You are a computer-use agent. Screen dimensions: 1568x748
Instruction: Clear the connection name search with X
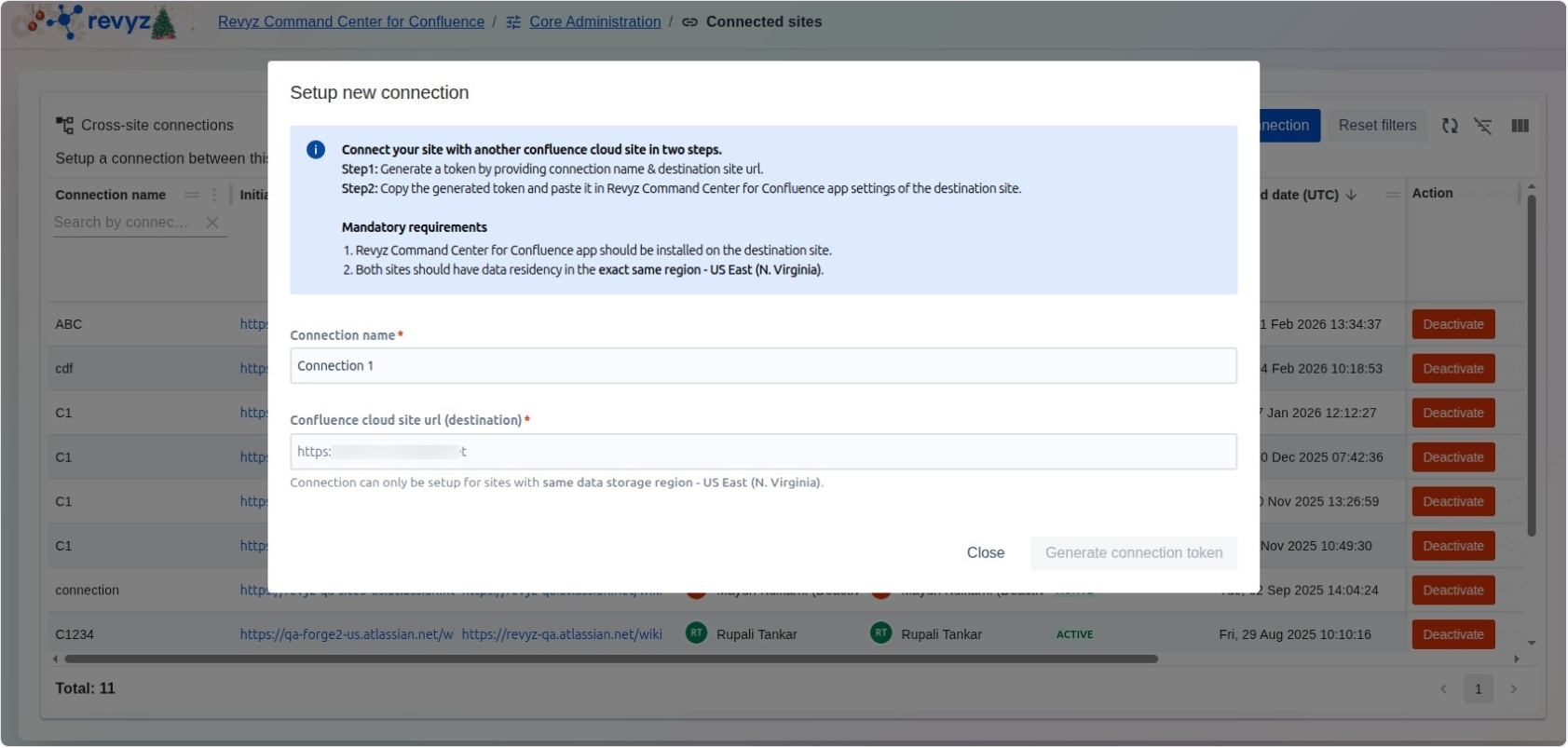[x=212, y=223]
